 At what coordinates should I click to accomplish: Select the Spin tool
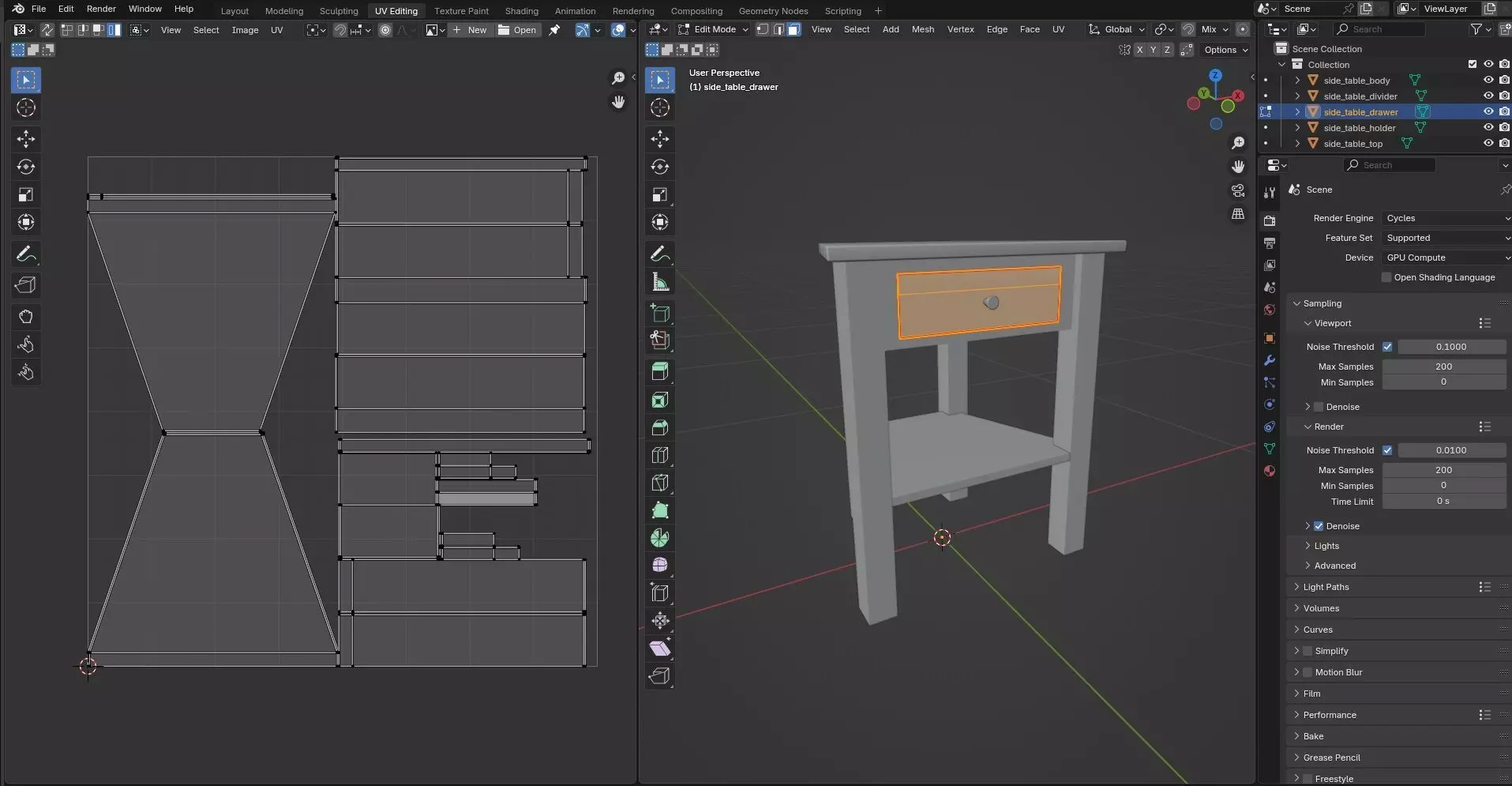coord(660,538)
